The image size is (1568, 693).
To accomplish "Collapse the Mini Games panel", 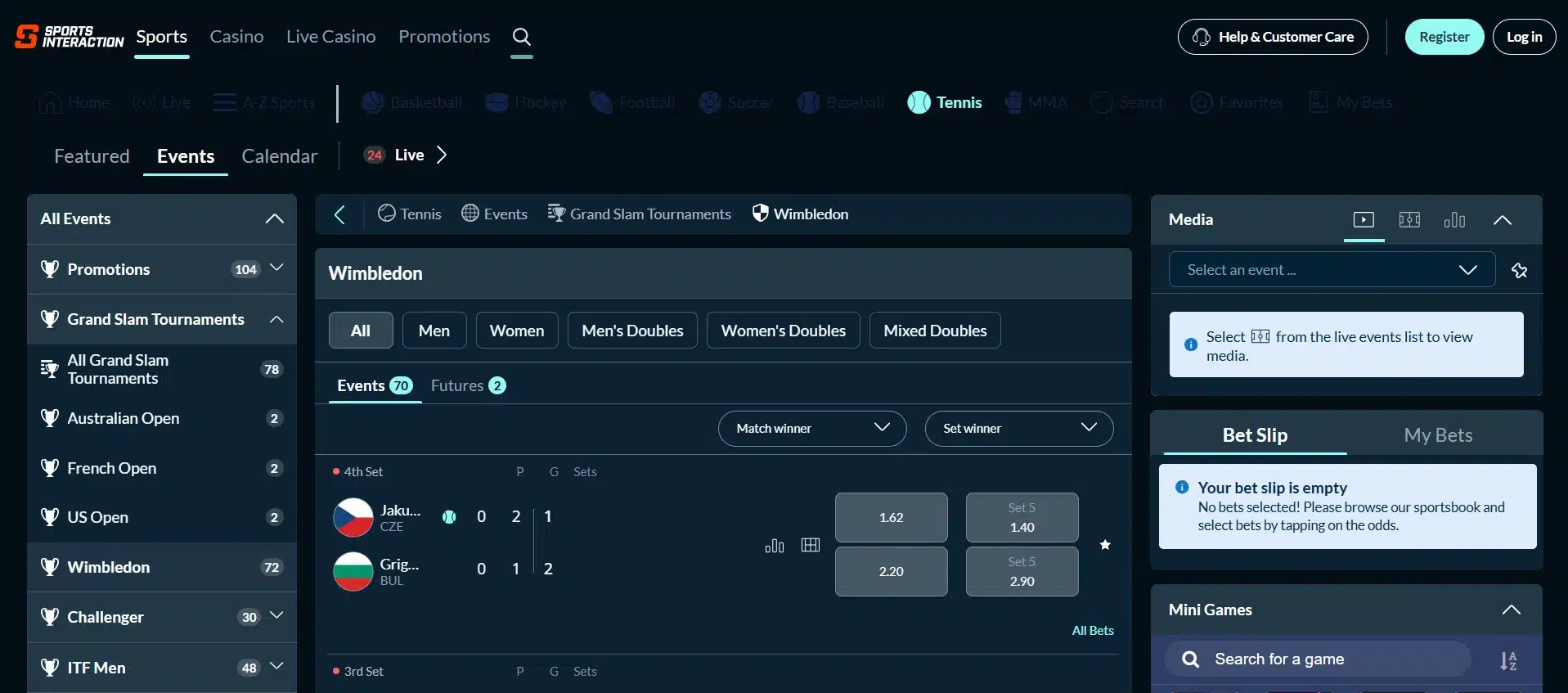I will 1512,610.
